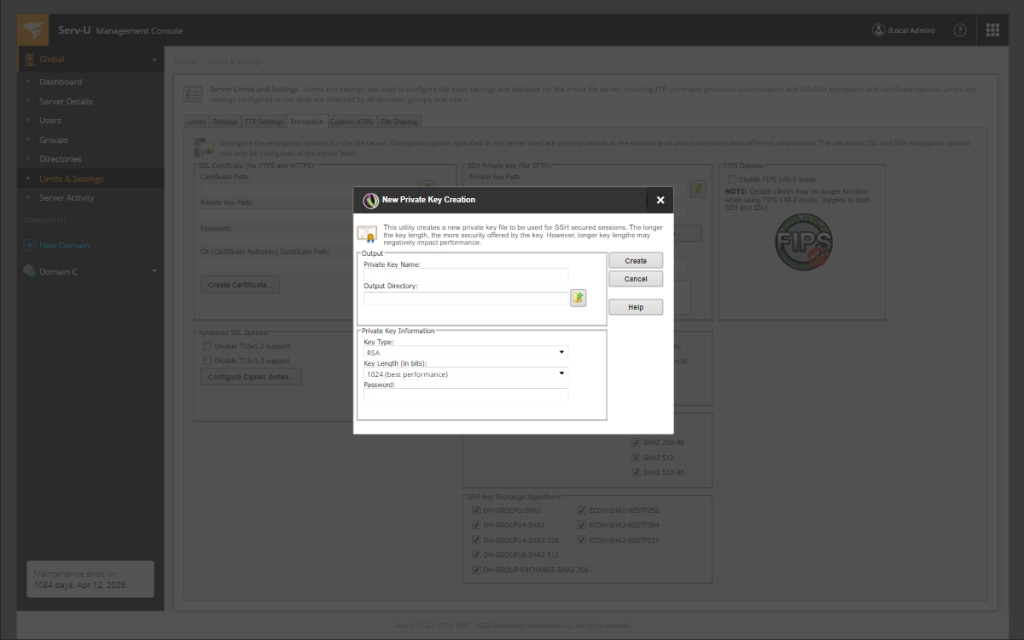1024x640 pixels.
Task: Click the Create button in the dialog
Action: [x=635, y=260]
